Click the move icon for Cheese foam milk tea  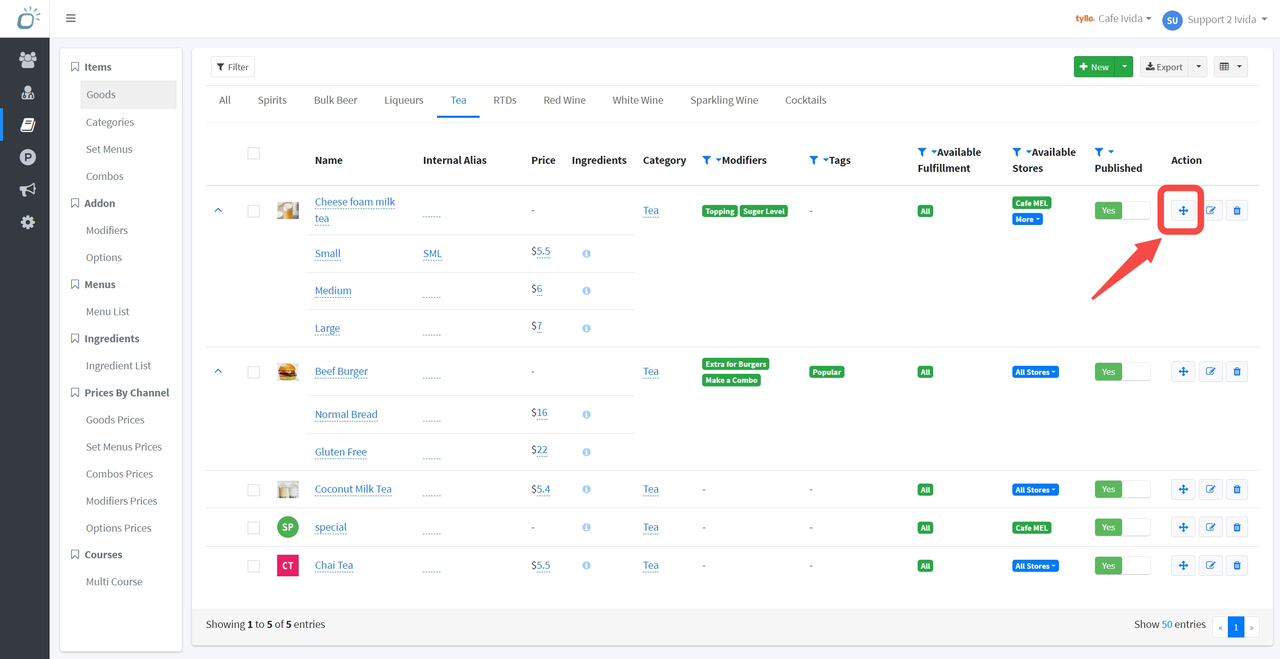pyautogui.click(x=1183, y=210)
